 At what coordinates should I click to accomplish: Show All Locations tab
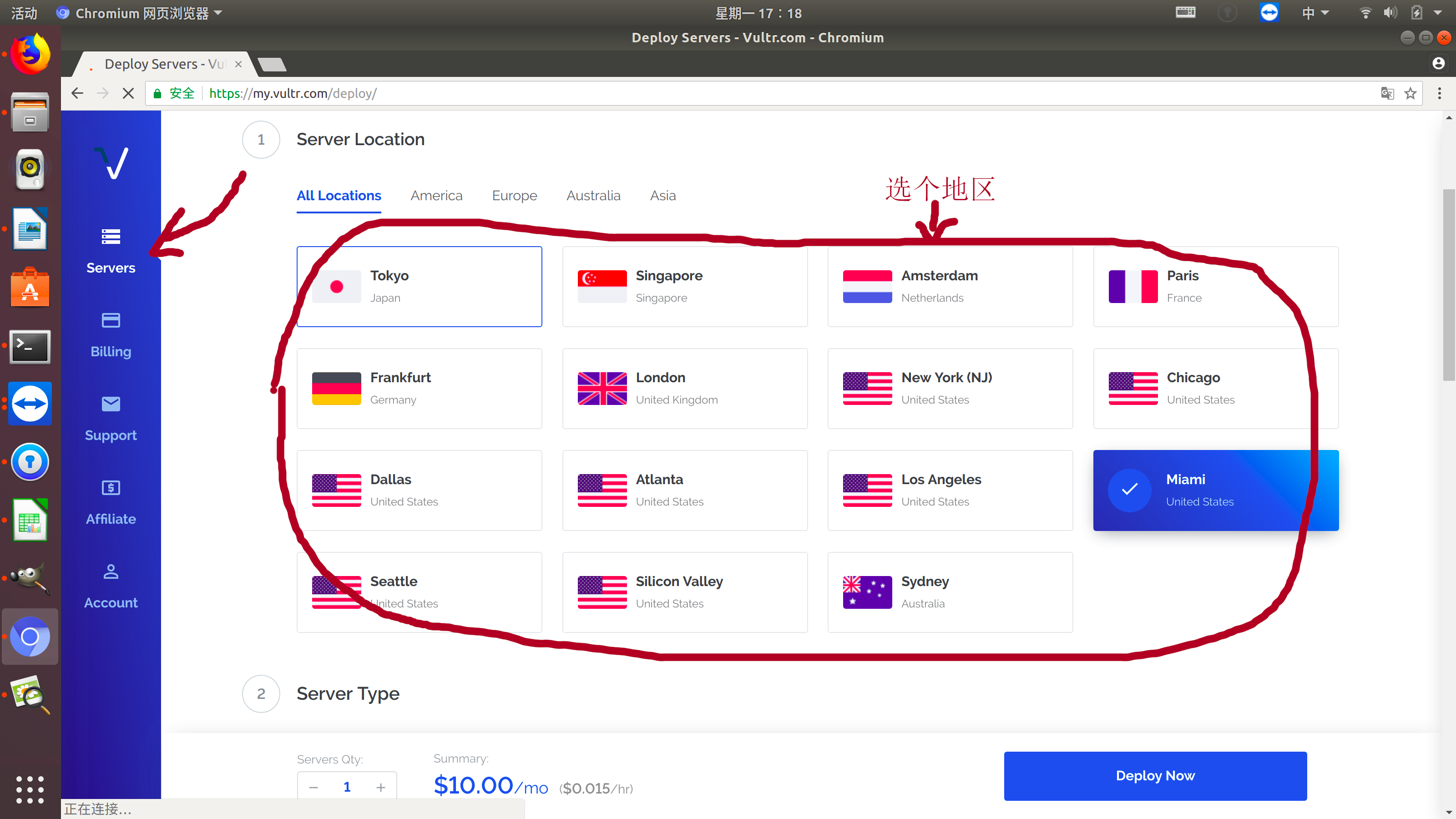(x=339, y=196)
